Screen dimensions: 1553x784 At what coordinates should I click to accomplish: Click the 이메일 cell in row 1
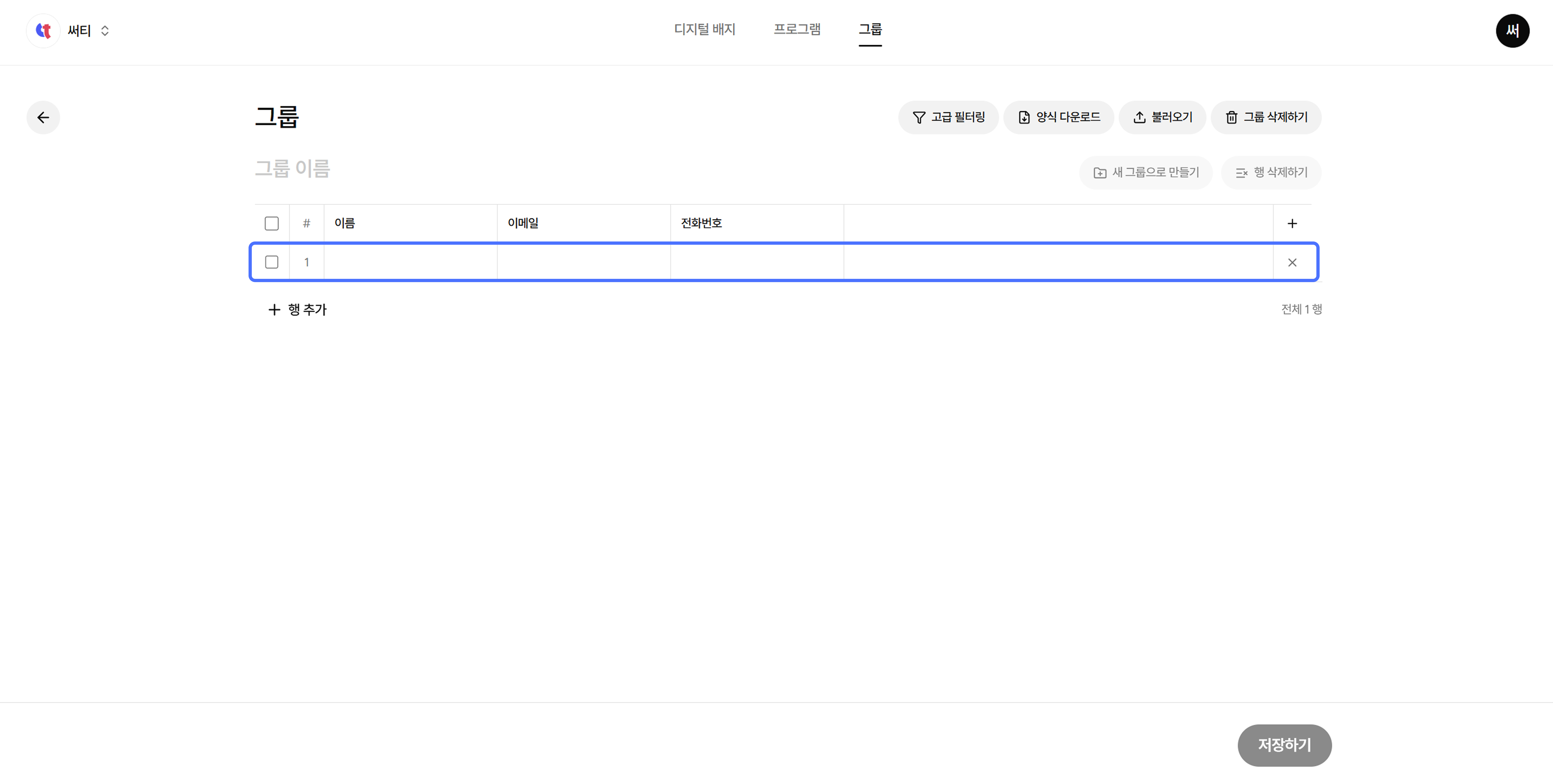(x=583, y=262)
